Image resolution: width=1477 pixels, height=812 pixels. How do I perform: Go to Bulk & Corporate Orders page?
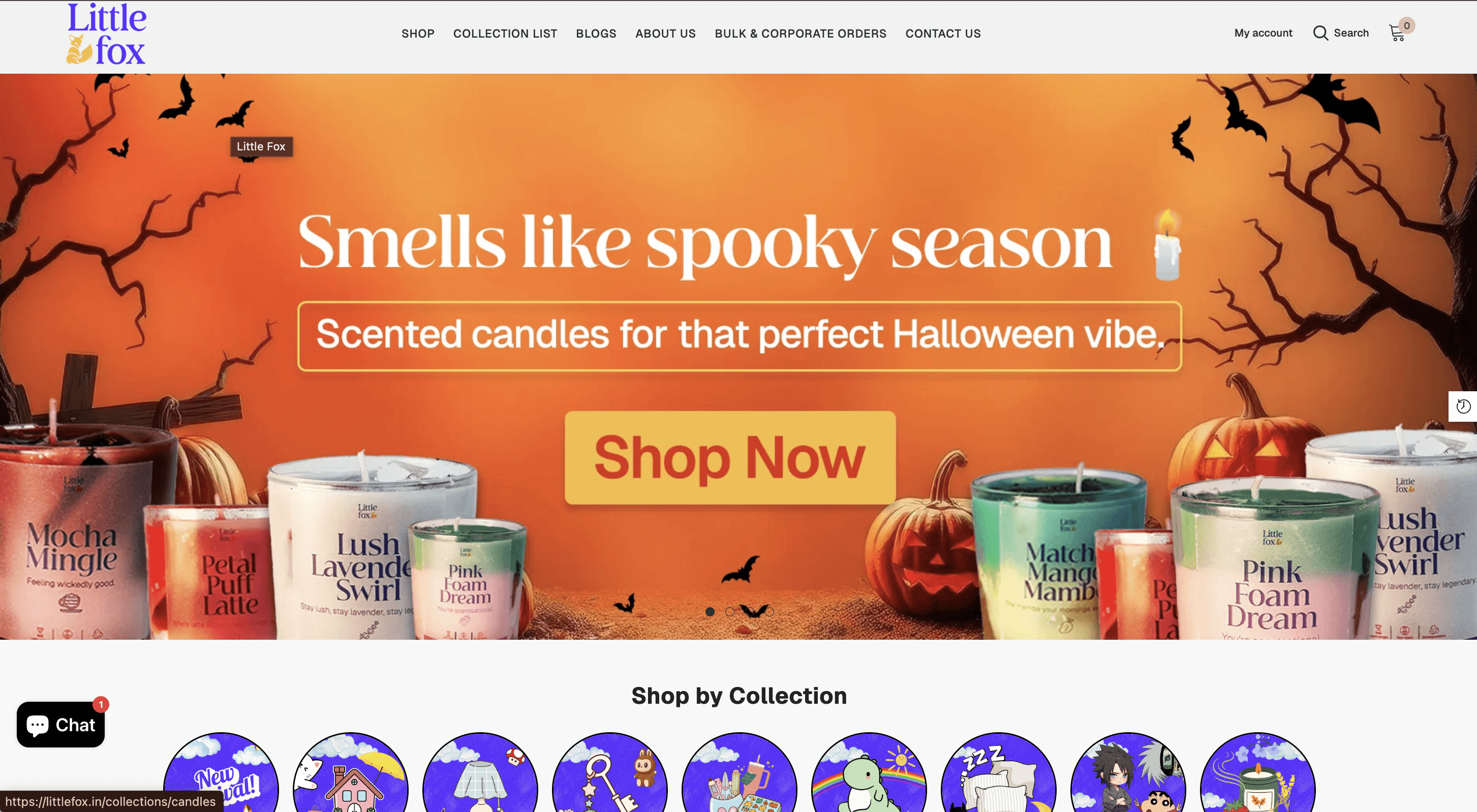(x=801, y=33)
